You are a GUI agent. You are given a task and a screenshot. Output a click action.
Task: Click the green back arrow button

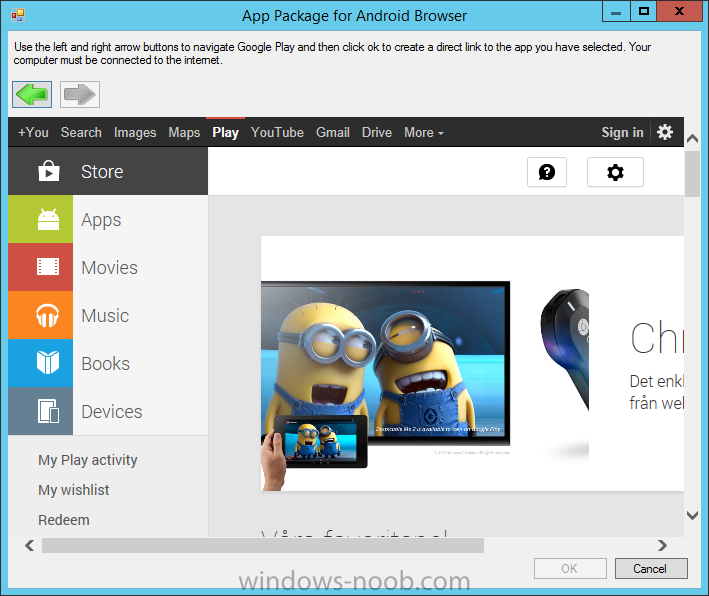[32, 95]
